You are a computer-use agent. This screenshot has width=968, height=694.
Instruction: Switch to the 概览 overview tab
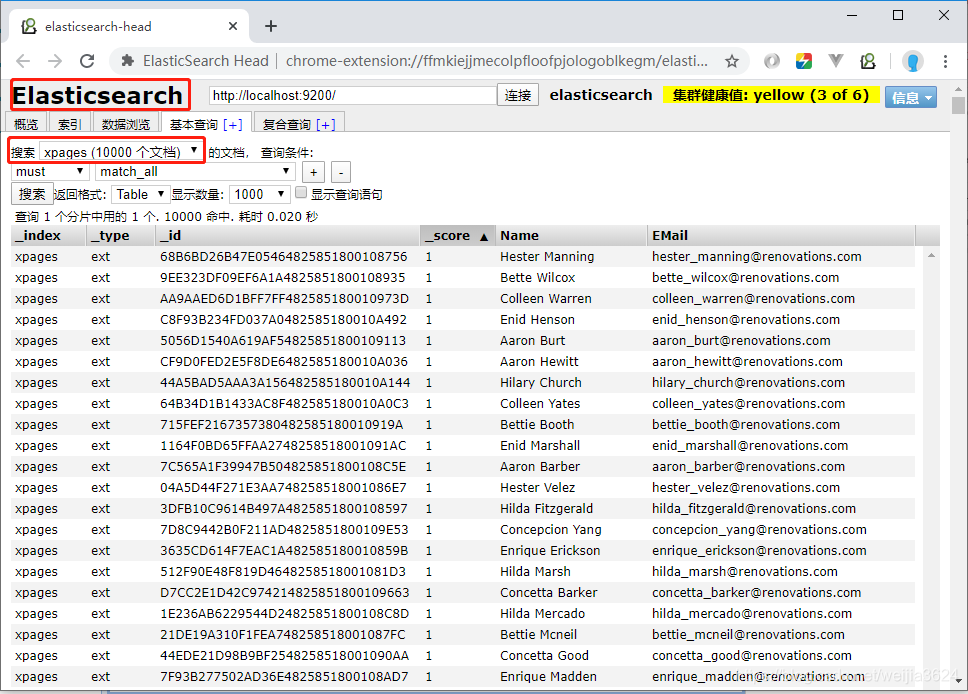coord(26,124)
